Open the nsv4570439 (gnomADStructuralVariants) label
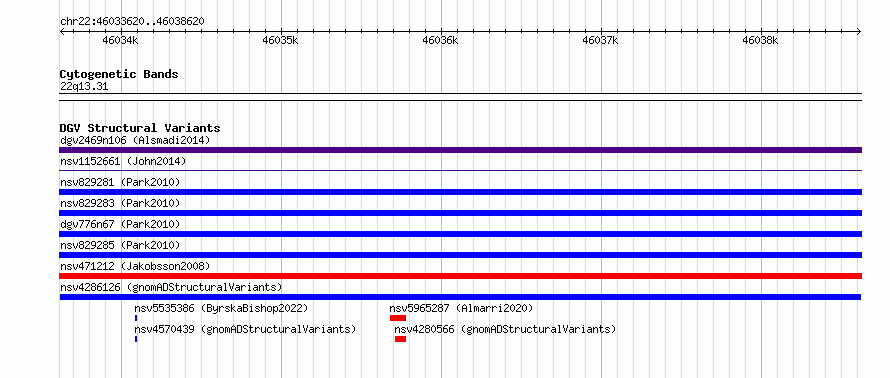Viewport: 890px width, 378px height. pyautogui.click(x=245, y=329)
